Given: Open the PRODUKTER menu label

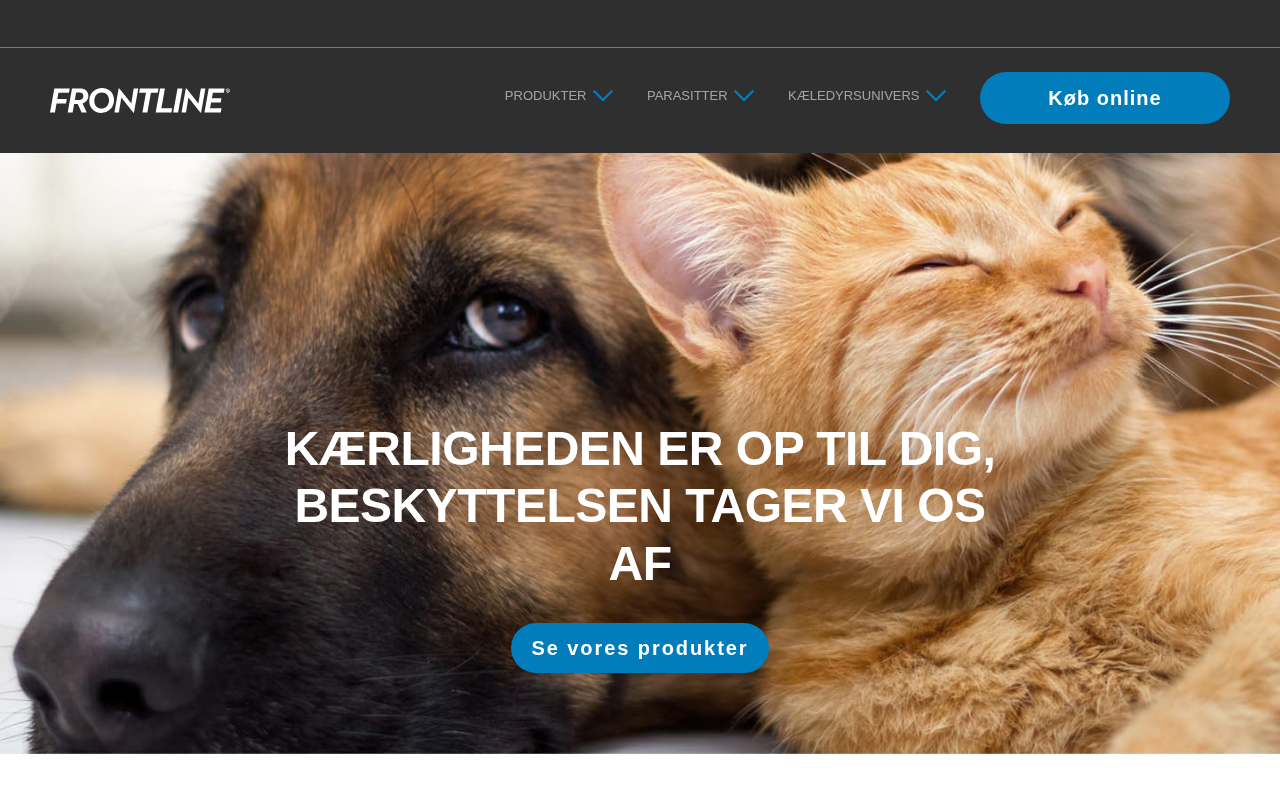Looking at the screenshot, I should pos(545,96).
